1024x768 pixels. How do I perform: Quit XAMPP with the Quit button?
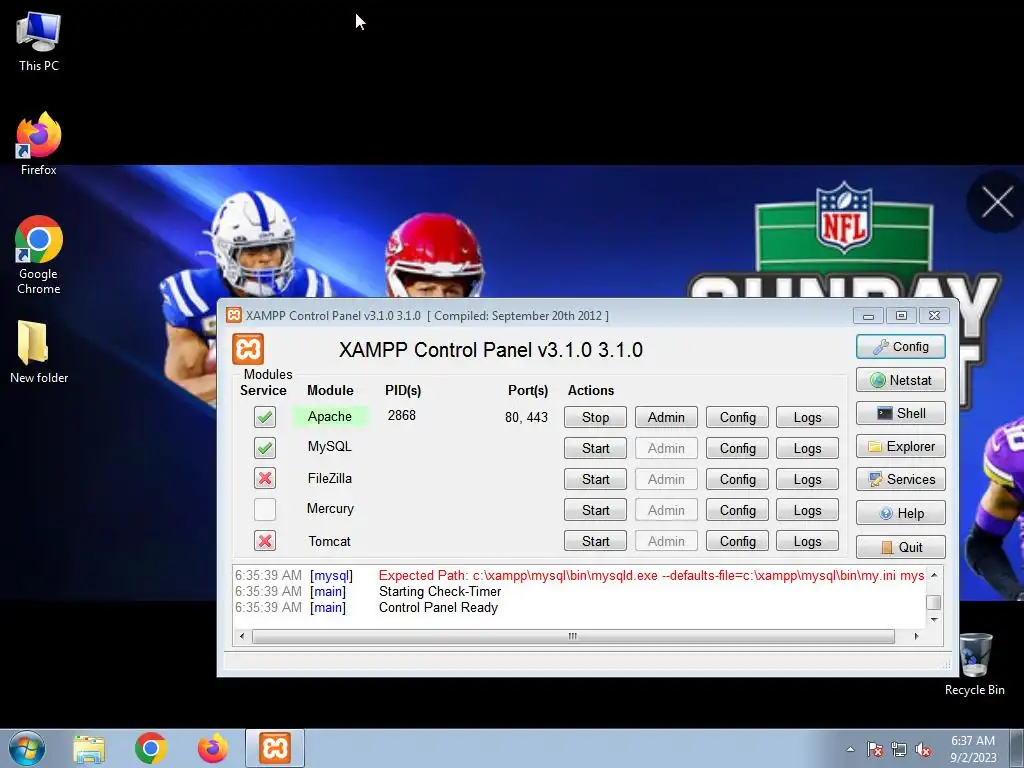(x=901, y=547)
